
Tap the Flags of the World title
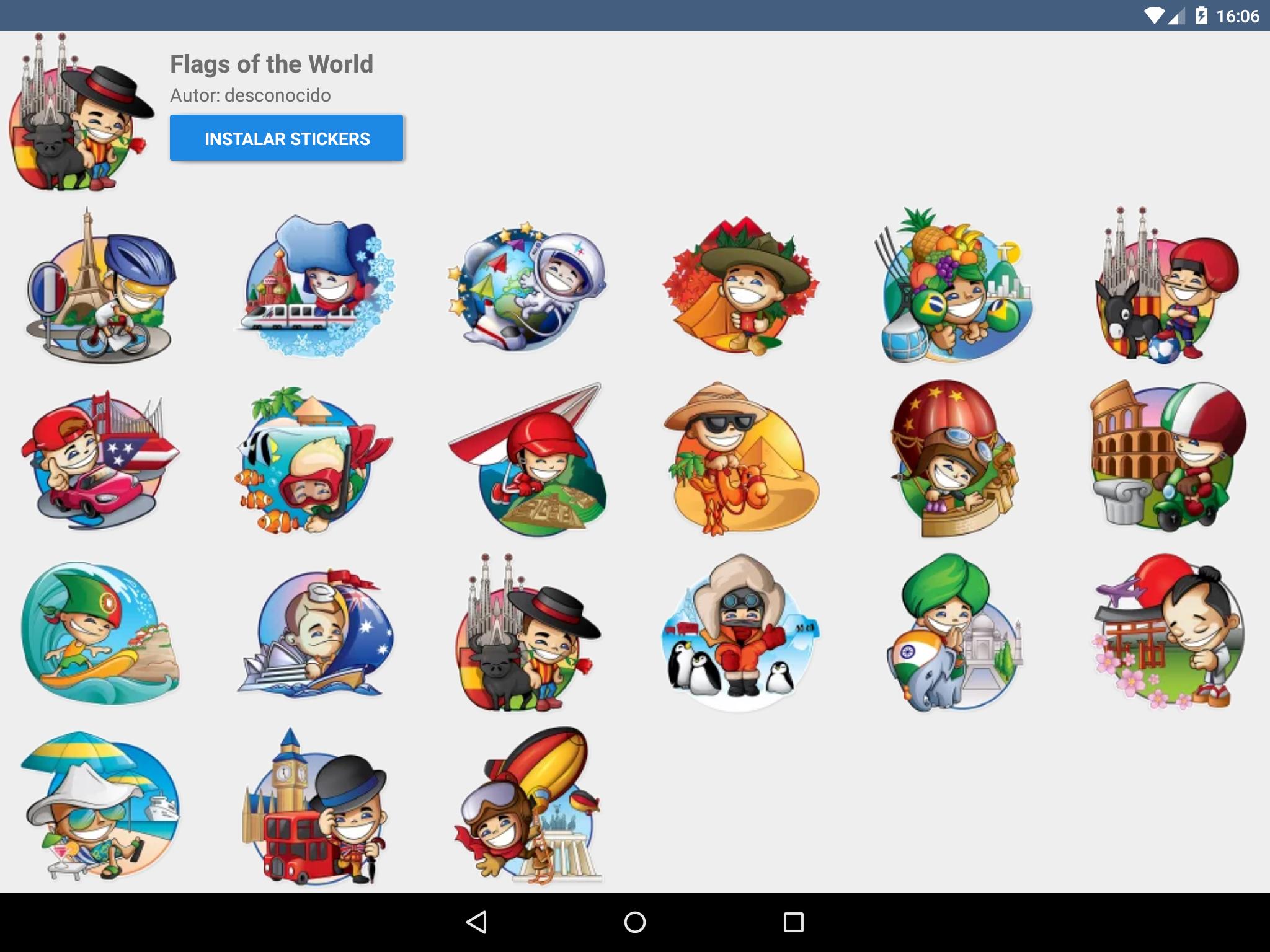[272, 64]
